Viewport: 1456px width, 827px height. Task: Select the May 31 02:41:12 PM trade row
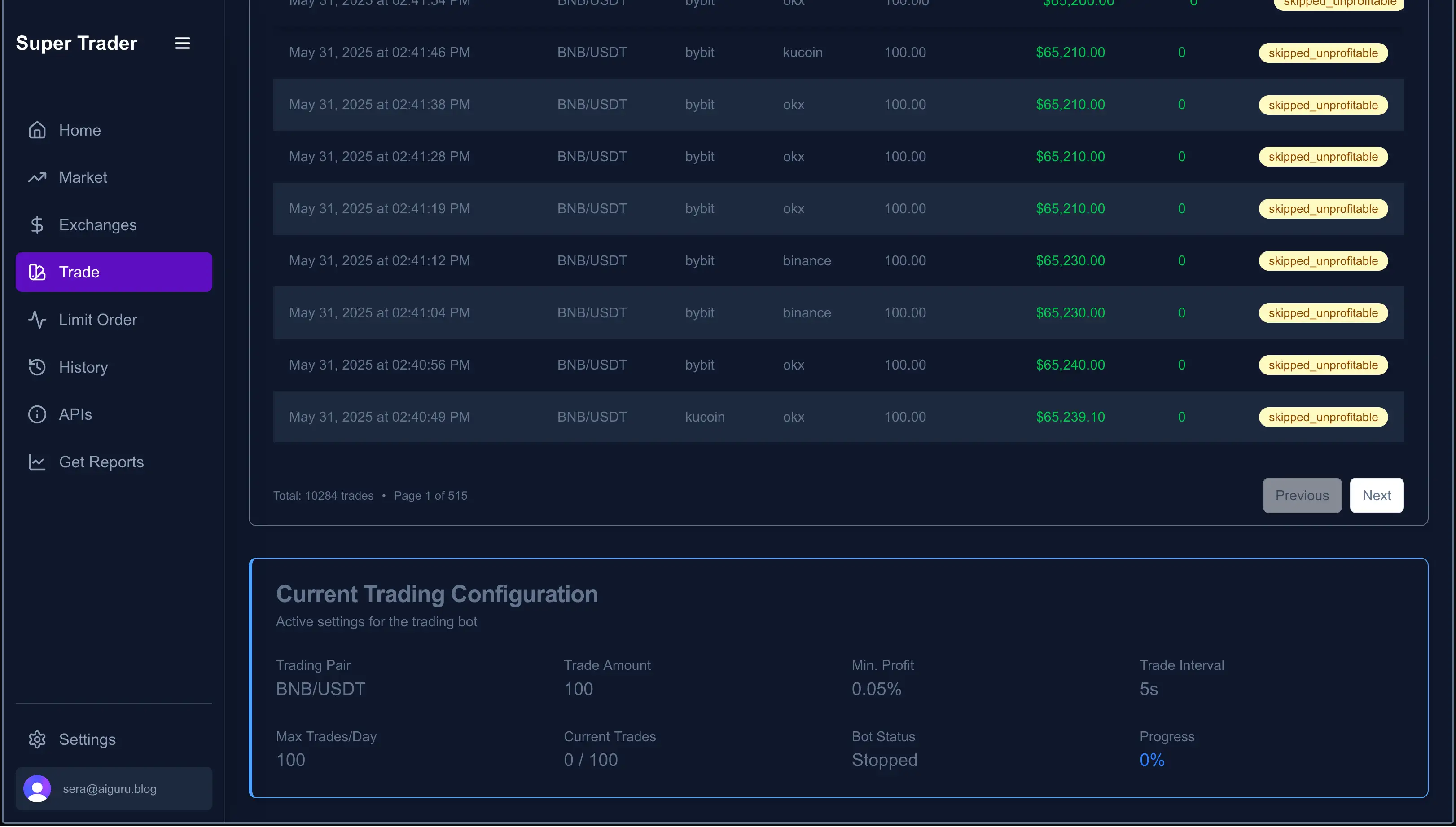(795, 260)
